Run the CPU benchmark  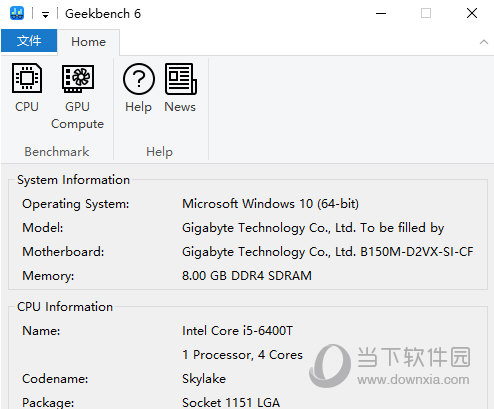pyautogui.click(x=27, y=88)
